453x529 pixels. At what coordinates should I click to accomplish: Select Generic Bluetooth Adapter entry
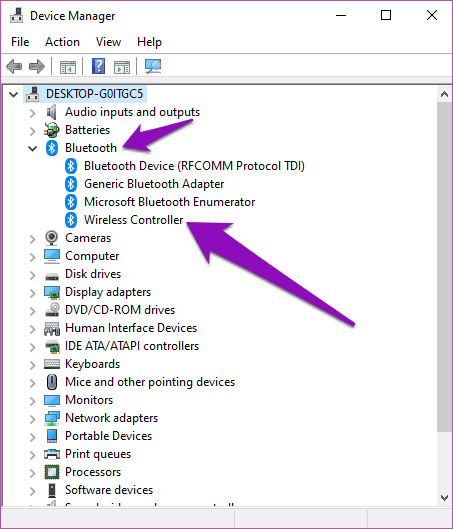154,184
